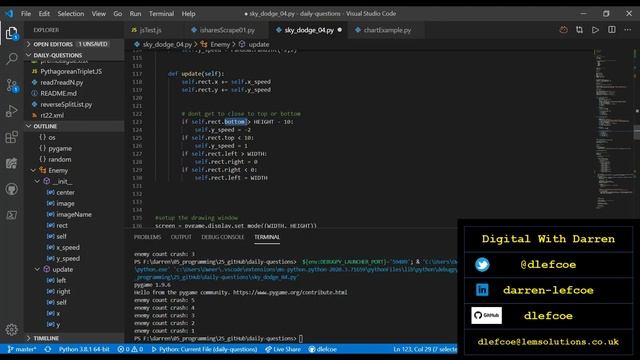Select imageName in the outline
This screenshot has width=640, height=360.
coord(73,214)
